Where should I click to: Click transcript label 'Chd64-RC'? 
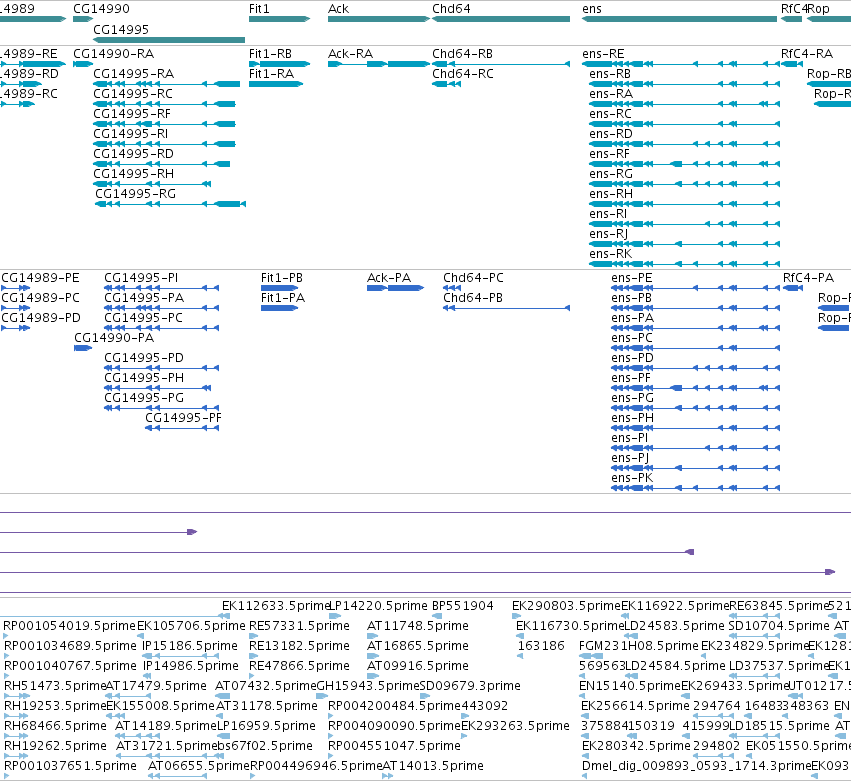[x=463, y=74]
